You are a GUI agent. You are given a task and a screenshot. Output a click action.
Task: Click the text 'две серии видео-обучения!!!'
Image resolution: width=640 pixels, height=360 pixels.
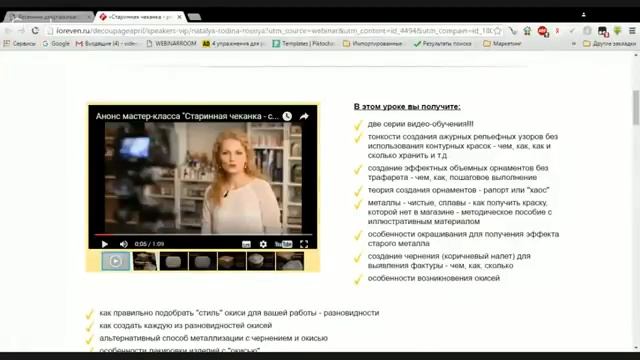tap(420, 124)
